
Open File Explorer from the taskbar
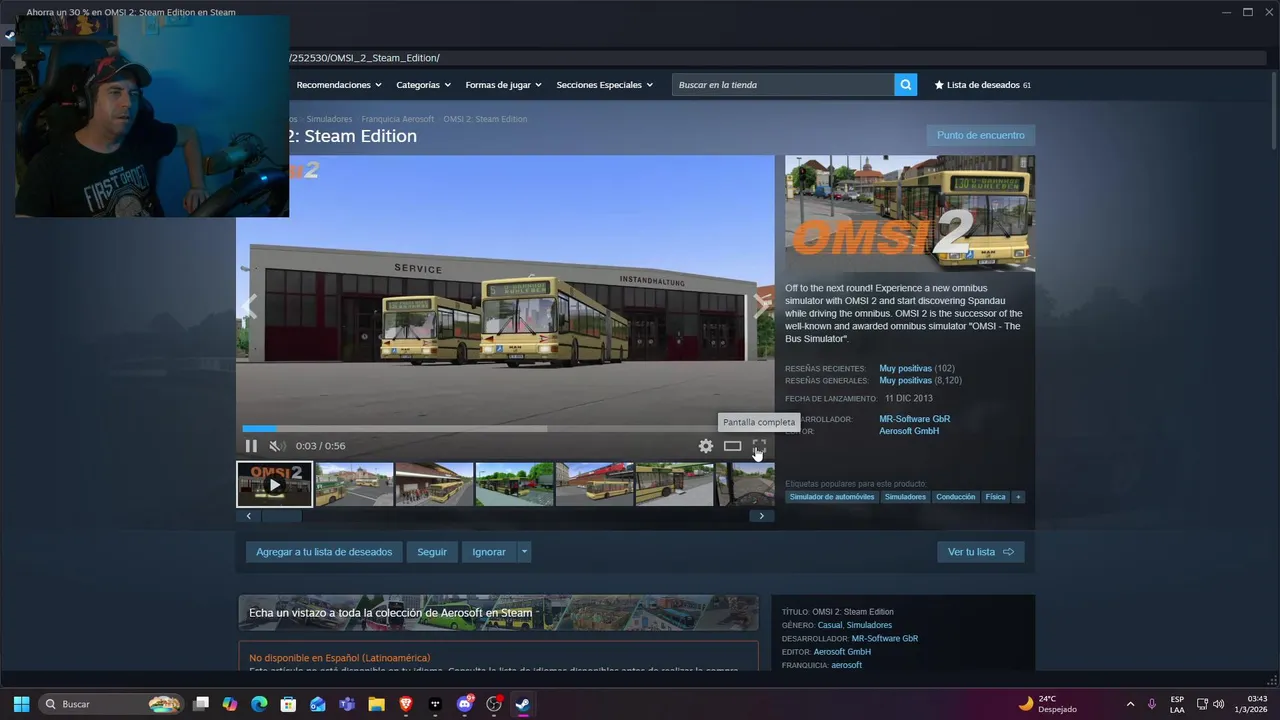[x=376, y=704]
